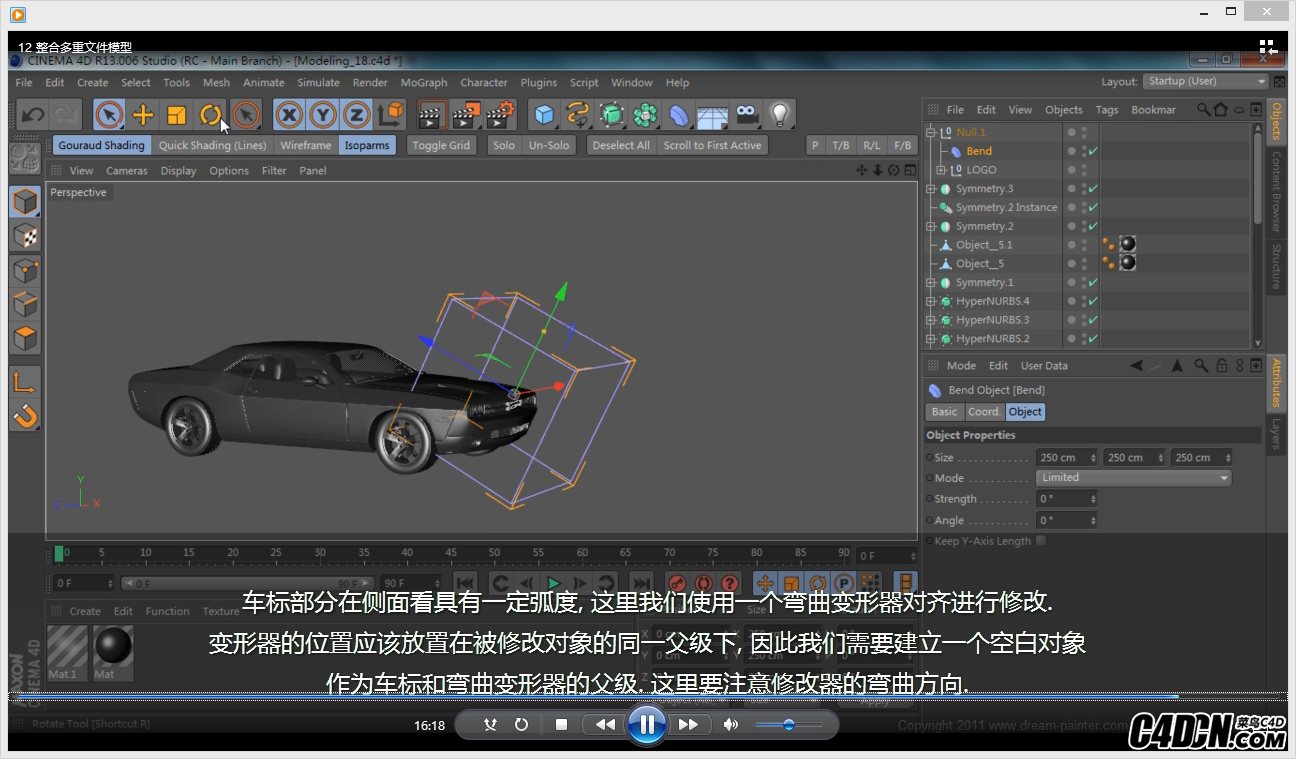Expand the Symmetry.1 tree node
This screenshot has width=1296, height=759.
click(931, 283)
